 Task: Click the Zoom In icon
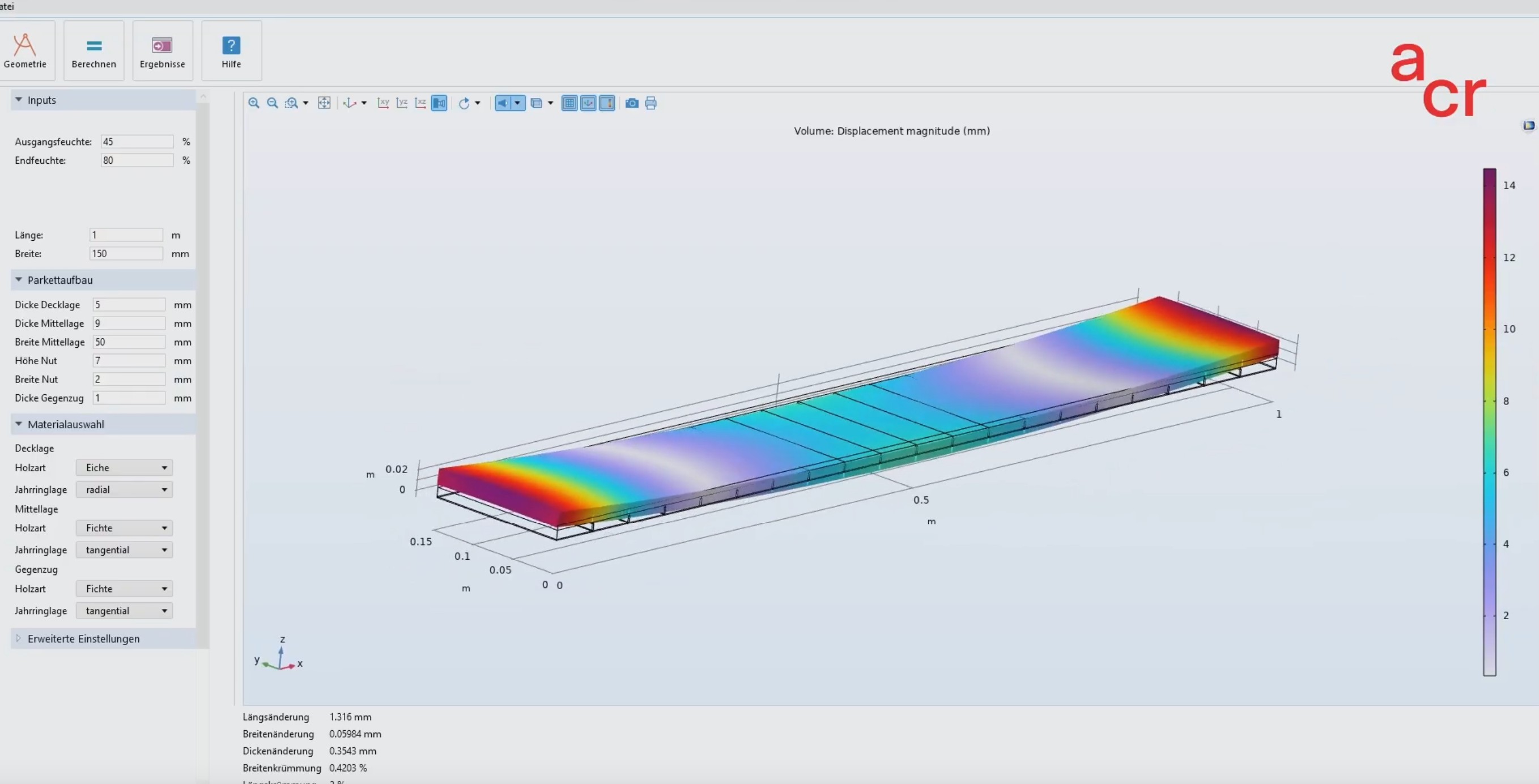(x=254, y=103)
